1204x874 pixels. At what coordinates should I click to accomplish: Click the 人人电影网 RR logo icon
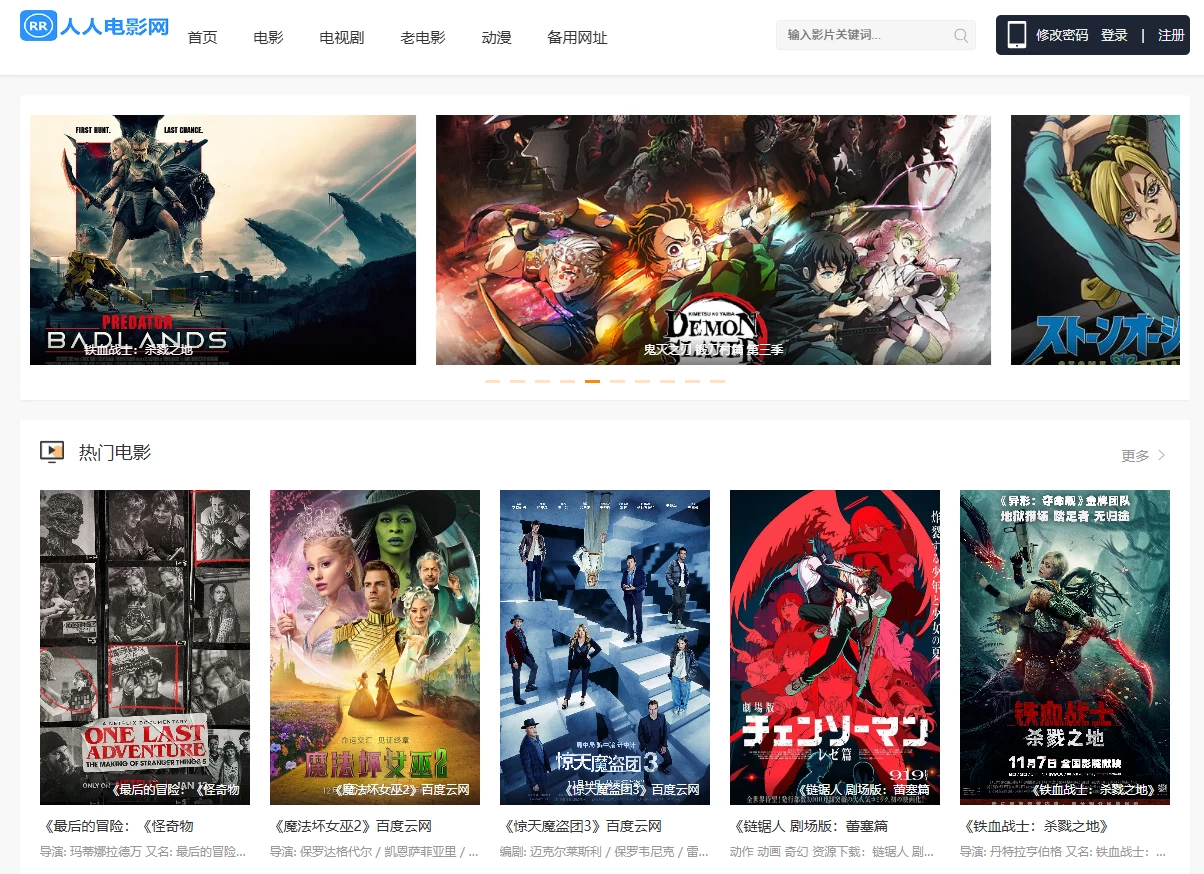pos(39,26)
